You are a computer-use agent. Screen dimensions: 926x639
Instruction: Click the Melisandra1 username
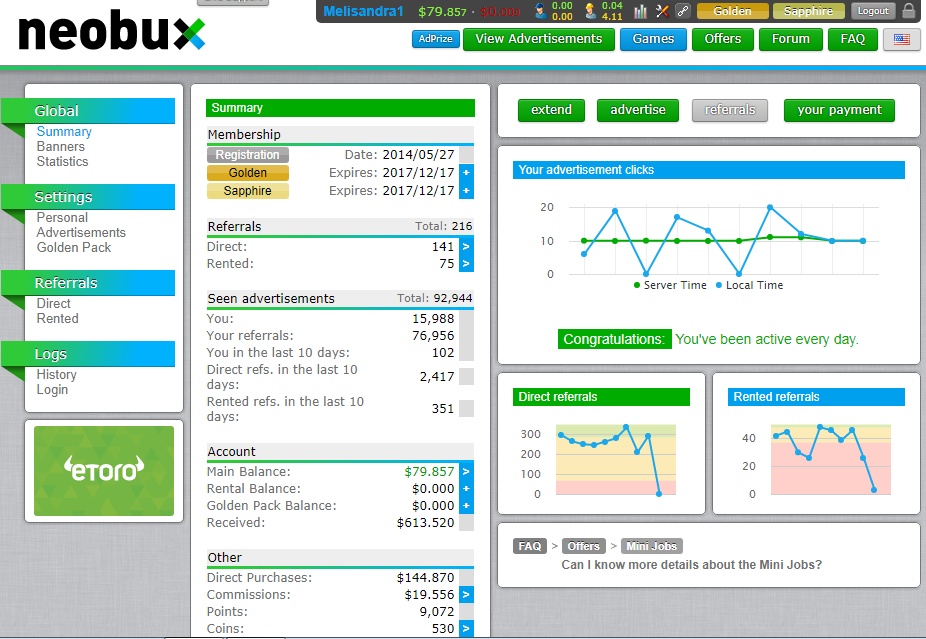[x=363, y=11]
